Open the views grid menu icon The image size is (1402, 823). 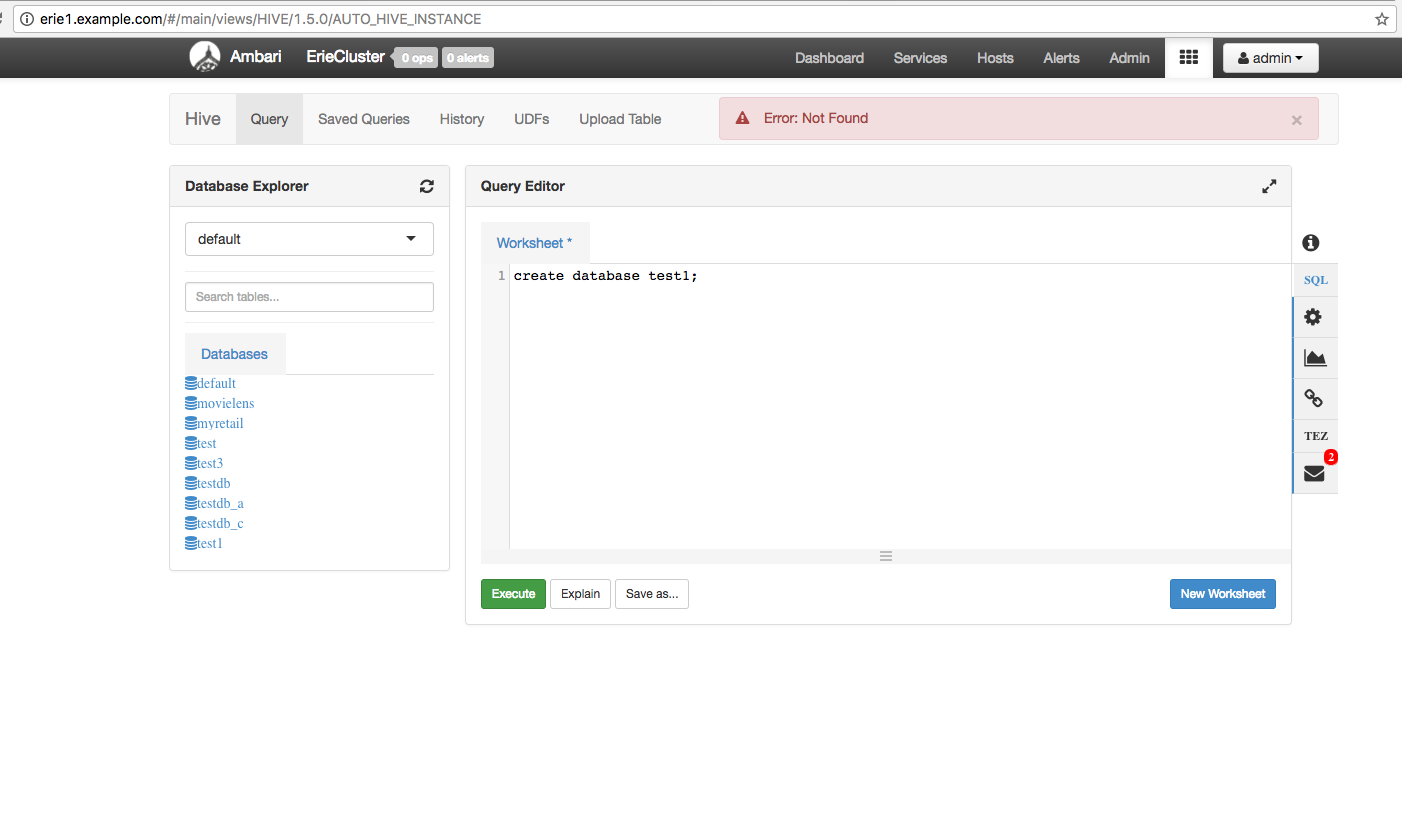click(1188, 58)
